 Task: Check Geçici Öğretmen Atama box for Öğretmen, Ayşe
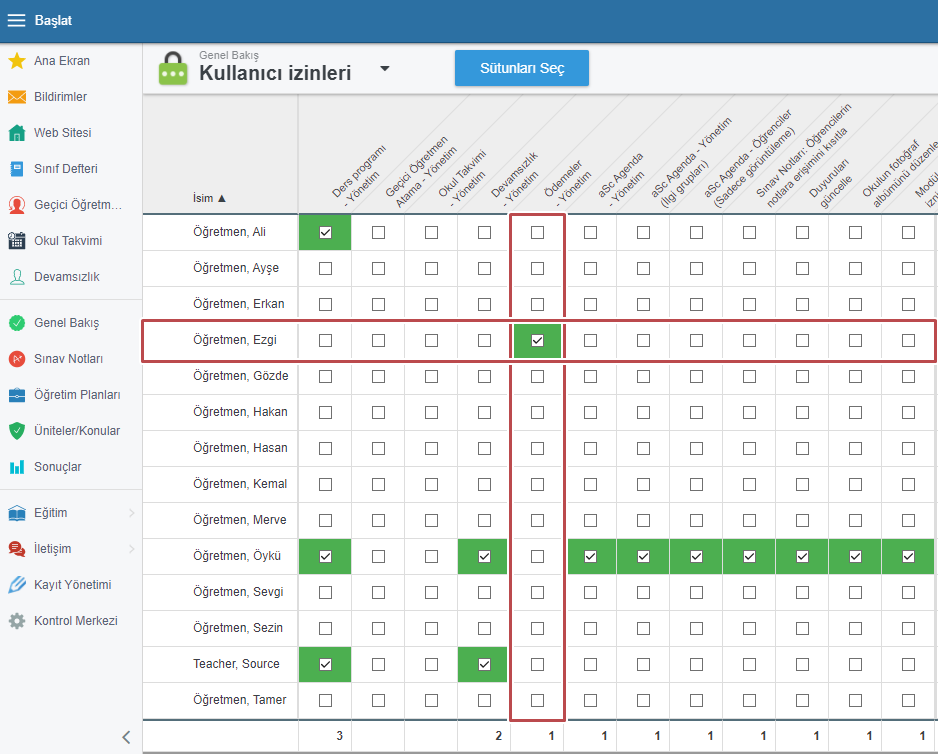[x=378, y=268]
